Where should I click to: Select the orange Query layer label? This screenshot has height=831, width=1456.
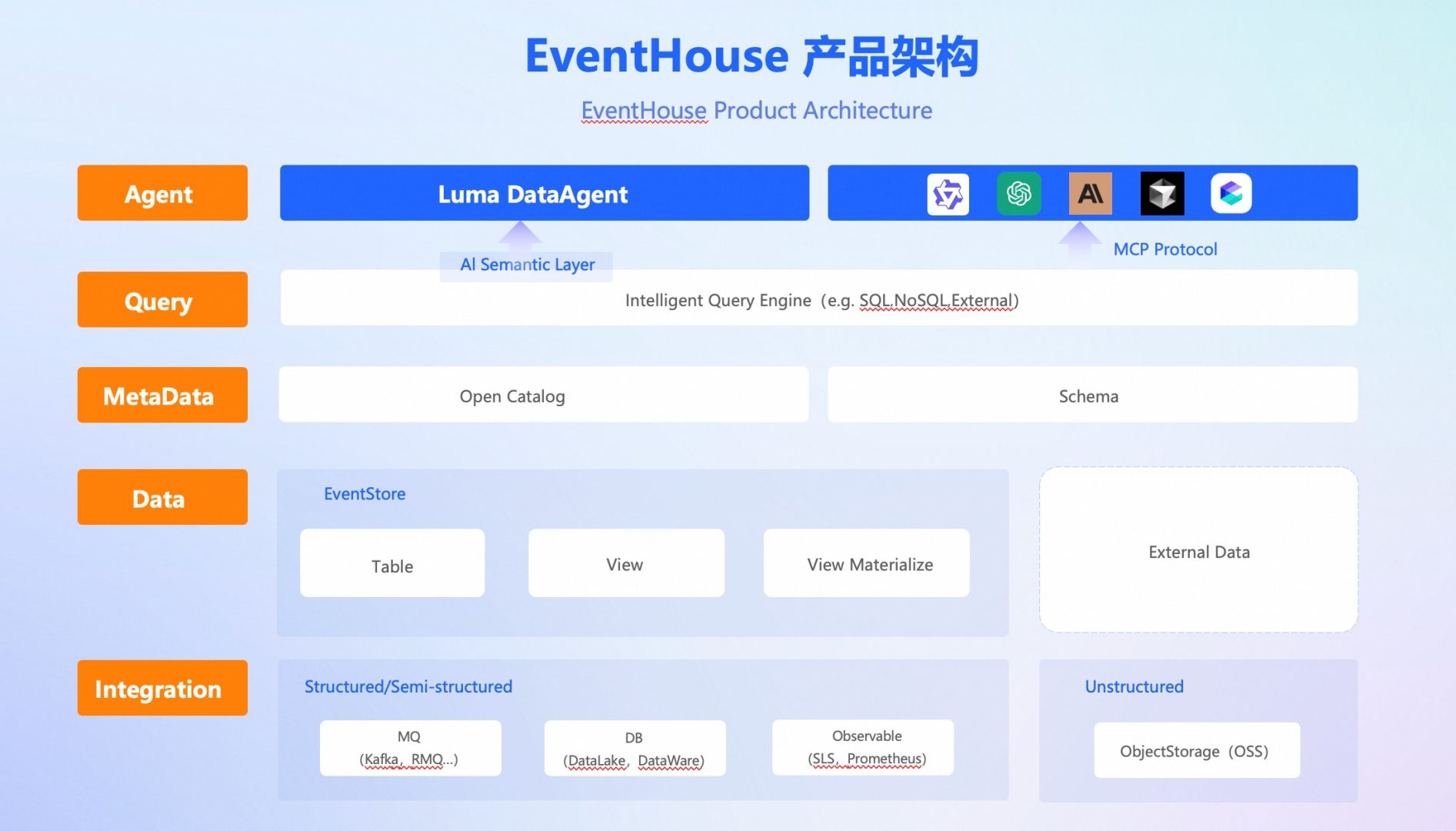162,300
